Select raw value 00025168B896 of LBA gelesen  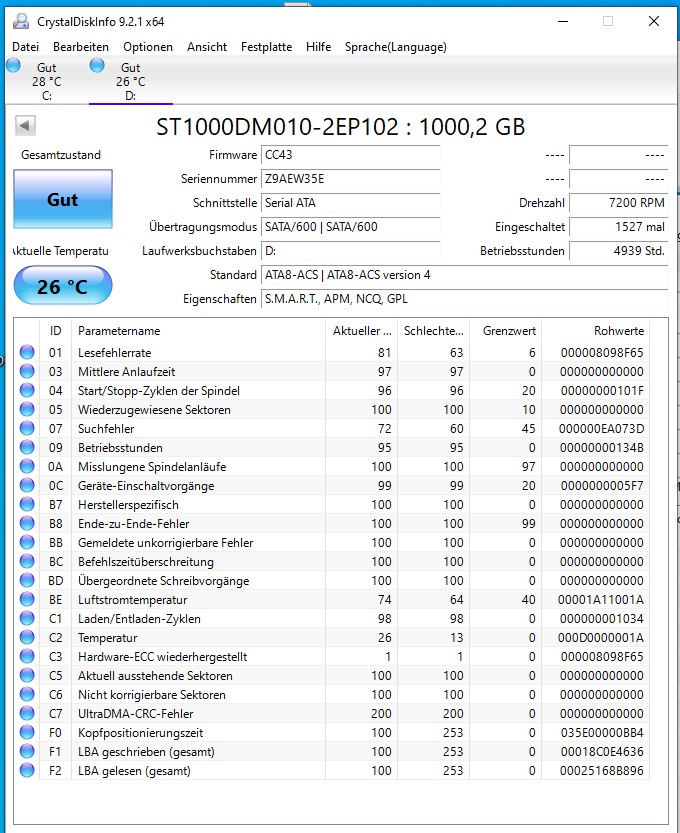point(602,771)
